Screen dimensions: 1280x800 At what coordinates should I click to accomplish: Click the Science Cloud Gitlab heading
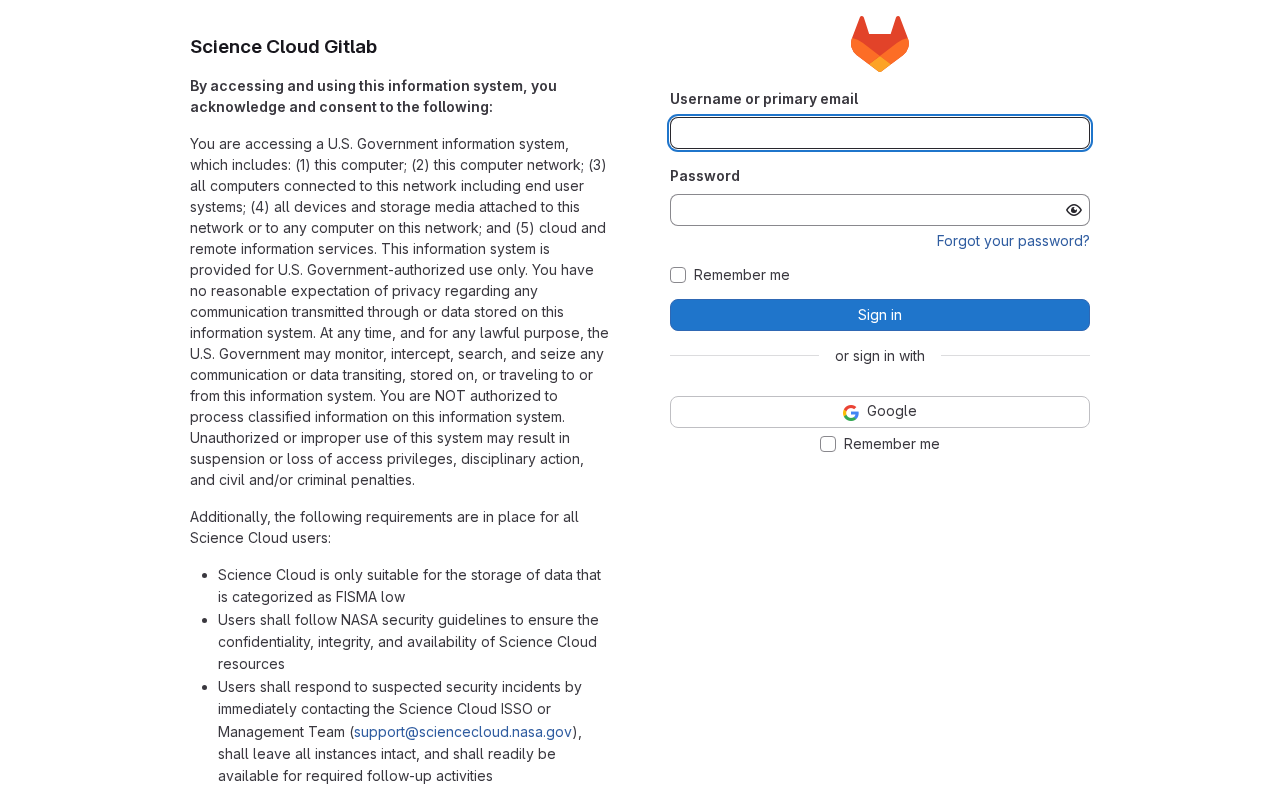point(283,47)
